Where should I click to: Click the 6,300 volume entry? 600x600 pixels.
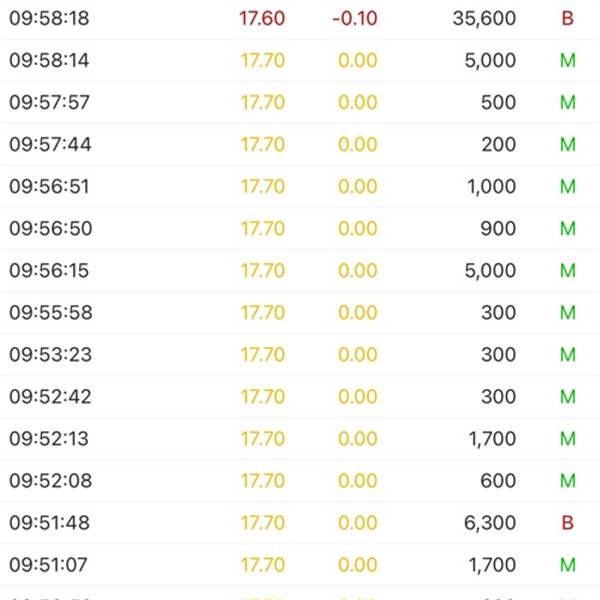[x=490, y=523]
